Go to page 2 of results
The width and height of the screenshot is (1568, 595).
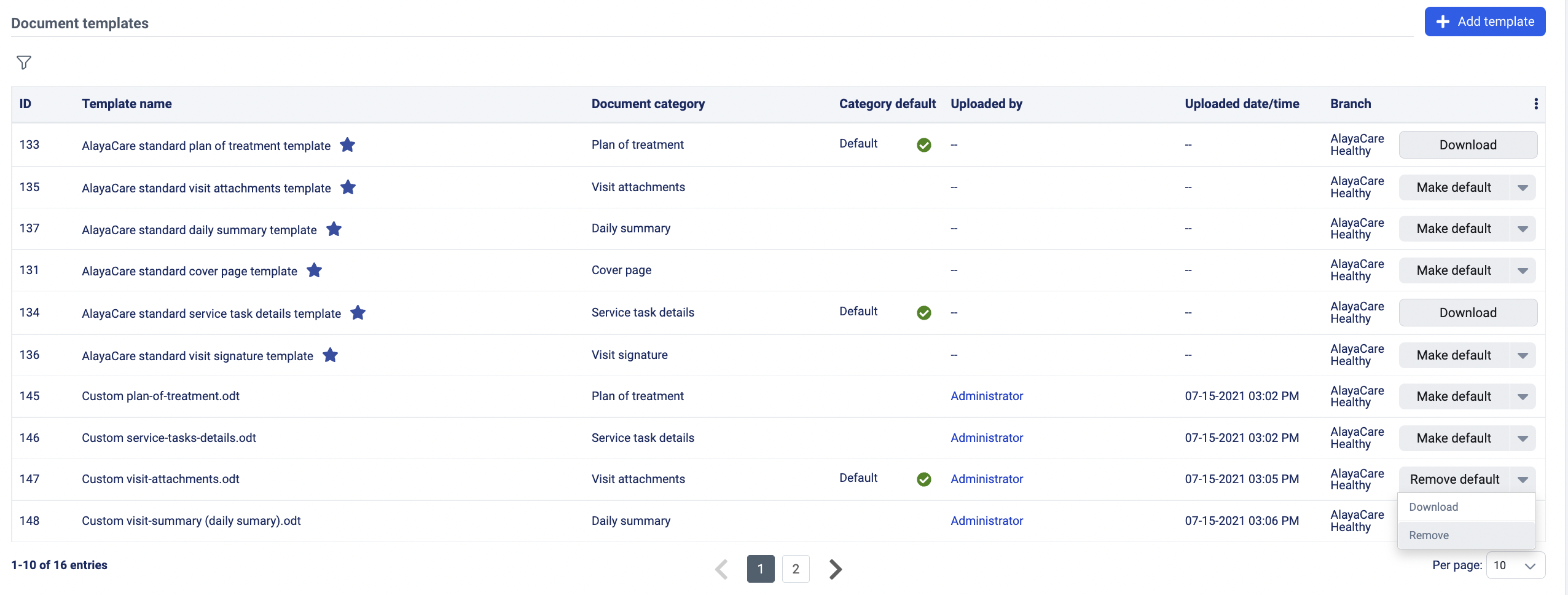pos(795,569)
